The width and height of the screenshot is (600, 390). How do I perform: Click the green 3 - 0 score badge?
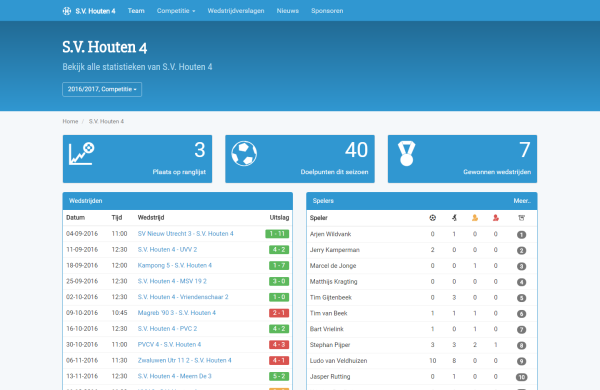[279, 281]
